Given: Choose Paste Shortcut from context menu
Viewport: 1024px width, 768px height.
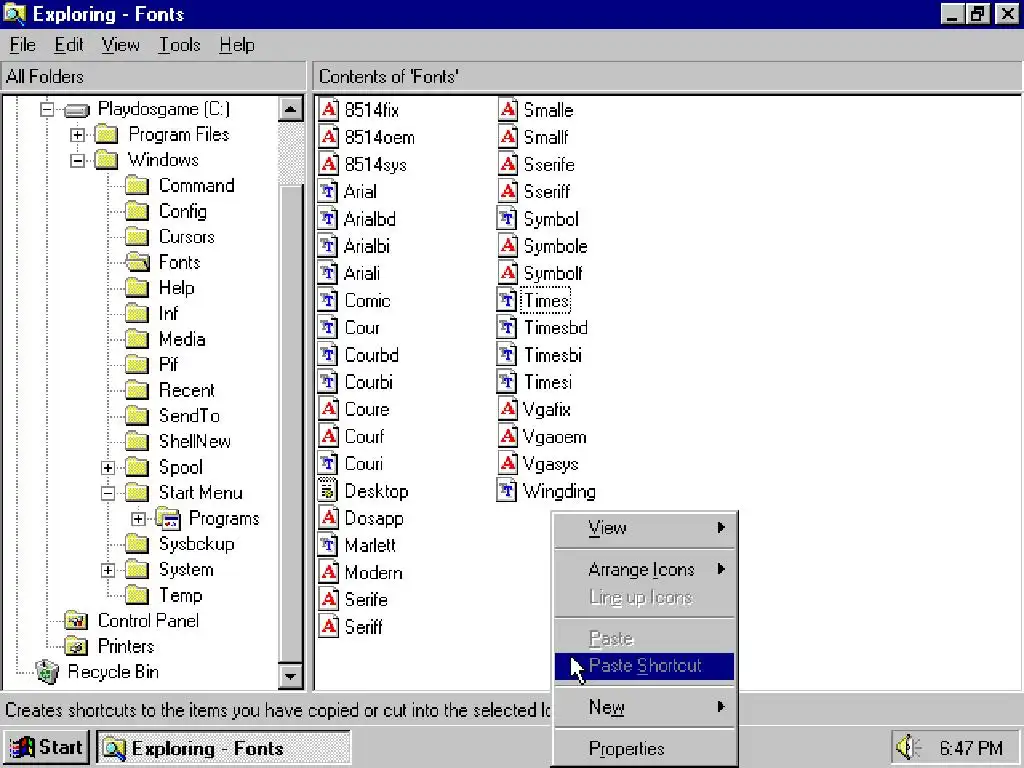Looking at the screenshot, I should (x=645, y=666).
